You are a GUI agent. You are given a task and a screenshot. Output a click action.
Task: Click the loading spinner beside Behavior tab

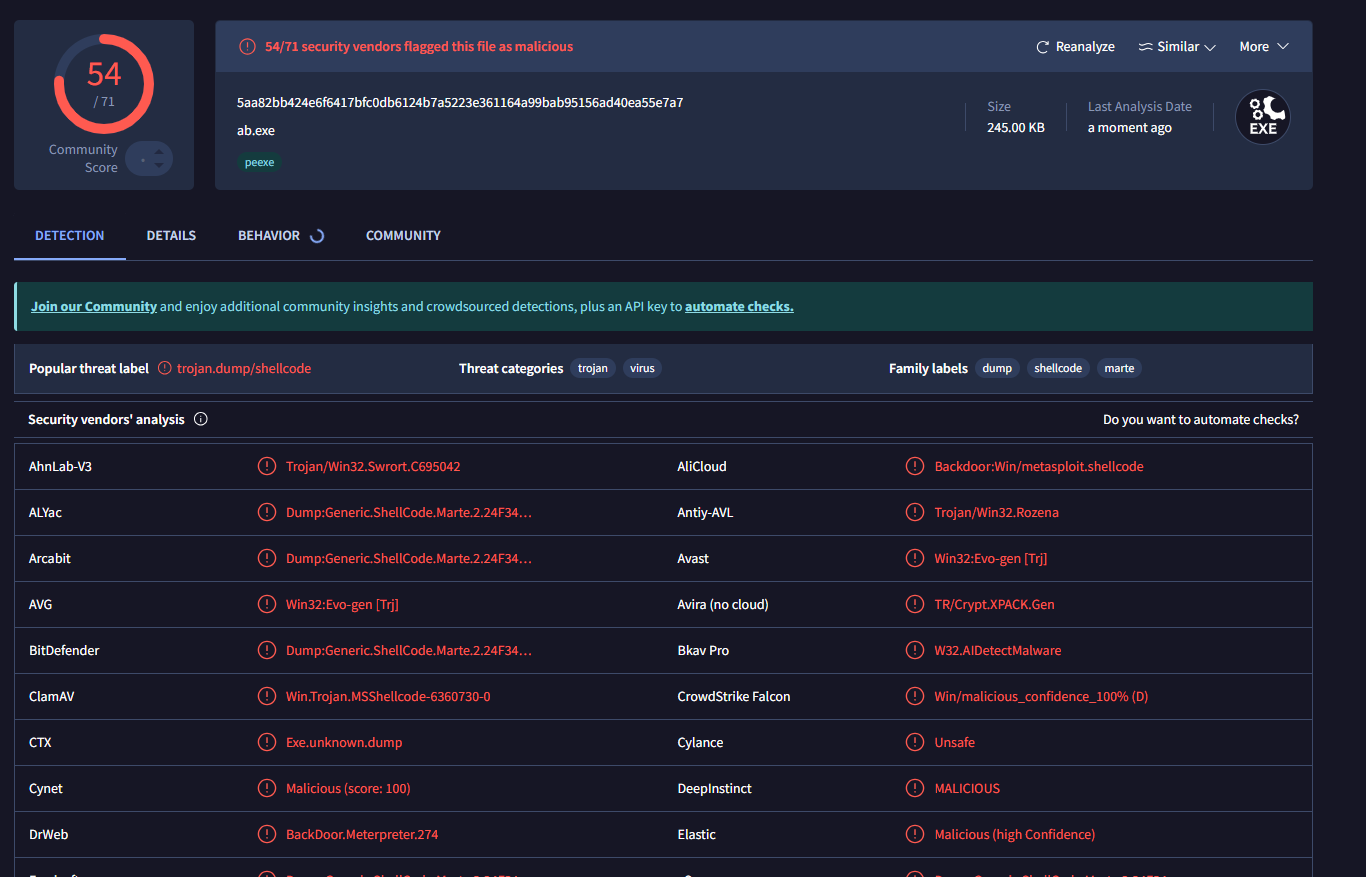tap(317, 236)
